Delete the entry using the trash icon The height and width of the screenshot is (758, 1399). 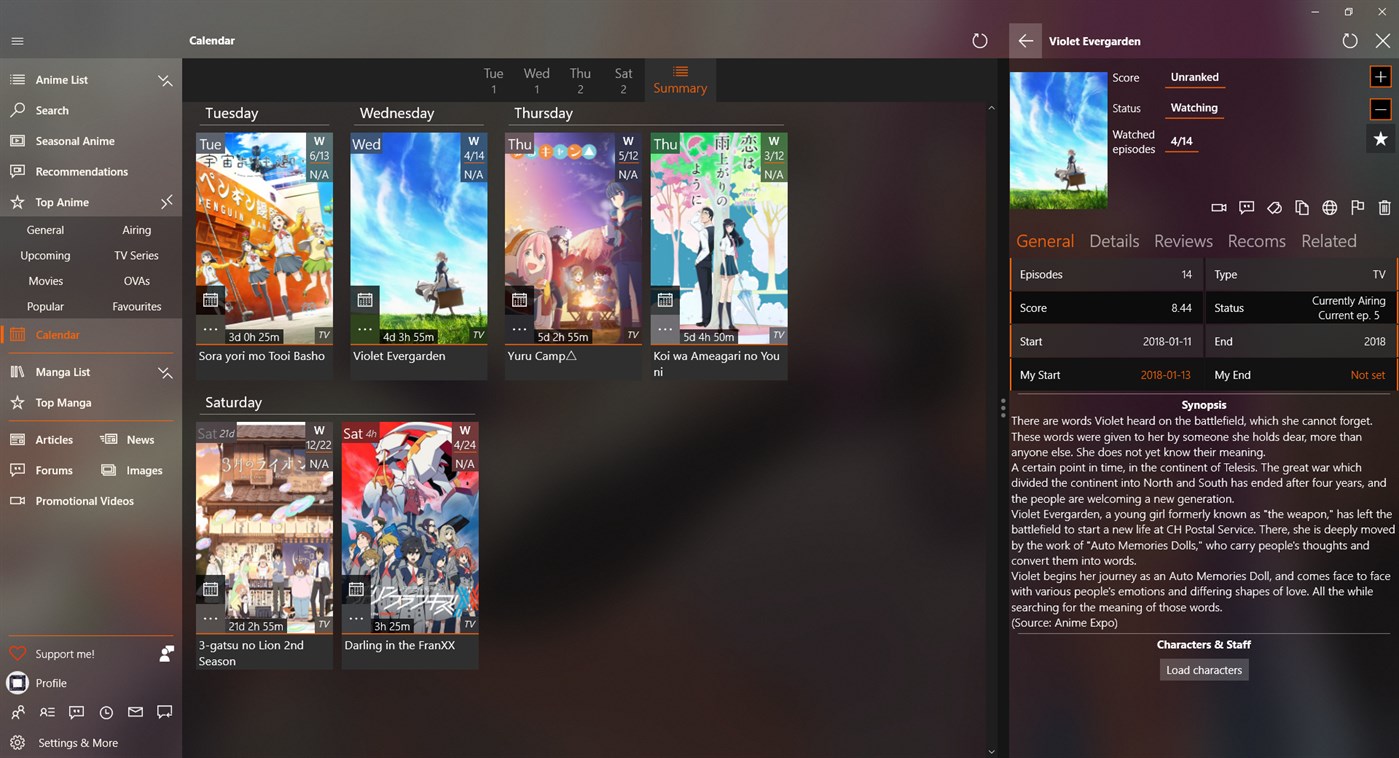tap(1386, 207)
